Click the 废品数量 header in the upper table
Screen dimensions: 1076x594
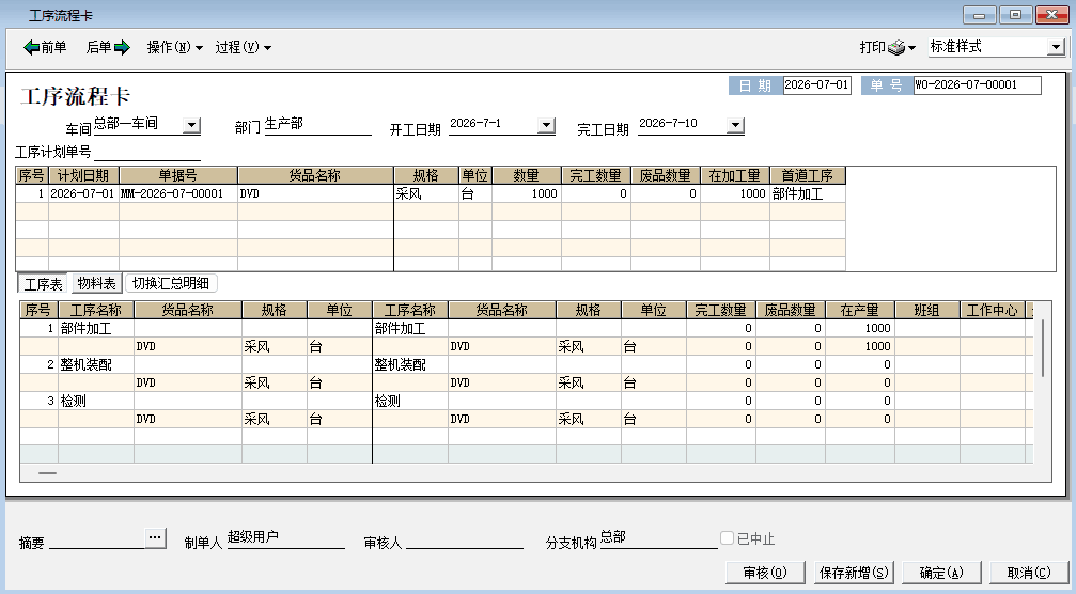click(665, 176)
